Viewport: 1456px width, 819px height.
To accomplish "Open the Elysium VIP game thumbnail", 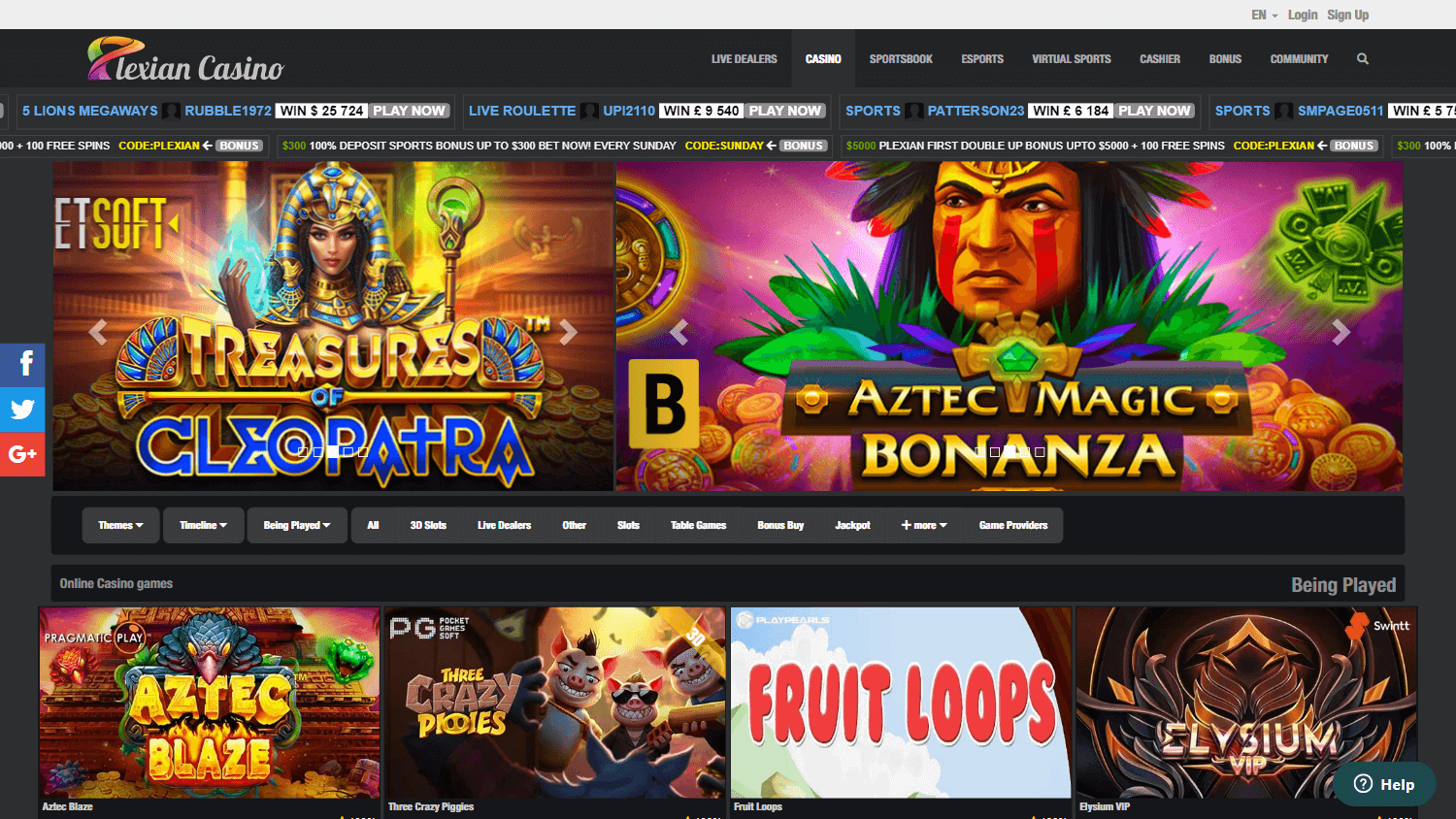I will point(1246,703).
